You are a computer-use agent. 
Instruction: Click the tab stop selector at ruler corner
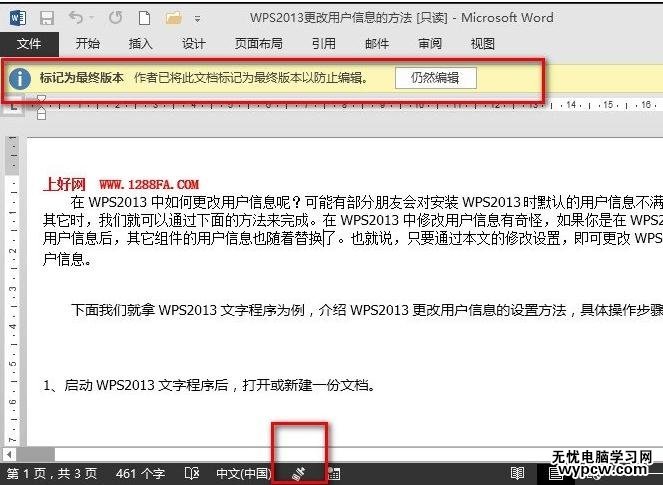[14, 106]
